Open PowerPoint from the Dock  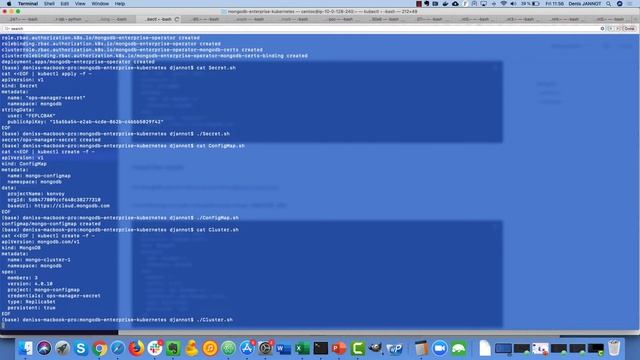(x=339, y=348)
